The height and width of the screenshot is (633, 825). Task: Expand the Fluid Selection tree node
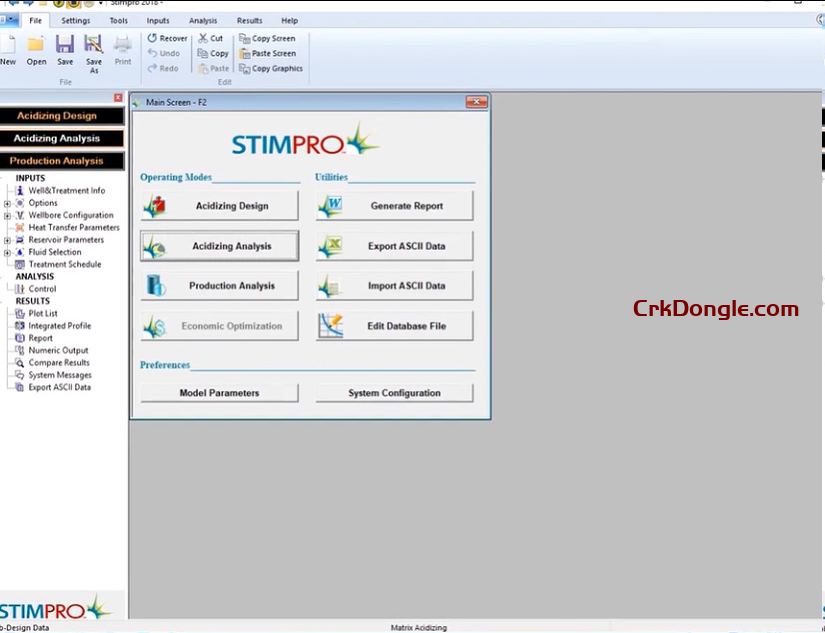point(7,252)
